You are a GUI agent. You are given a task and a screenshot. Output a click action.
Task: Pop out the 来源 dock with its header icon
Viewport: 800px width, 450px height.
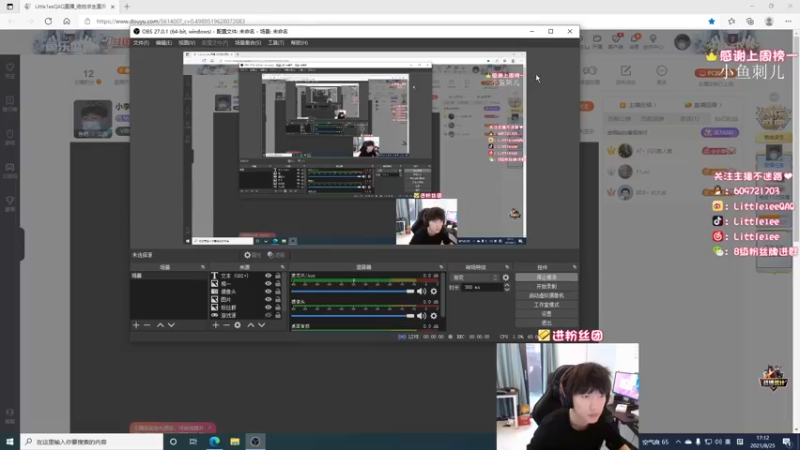point(283,267)
